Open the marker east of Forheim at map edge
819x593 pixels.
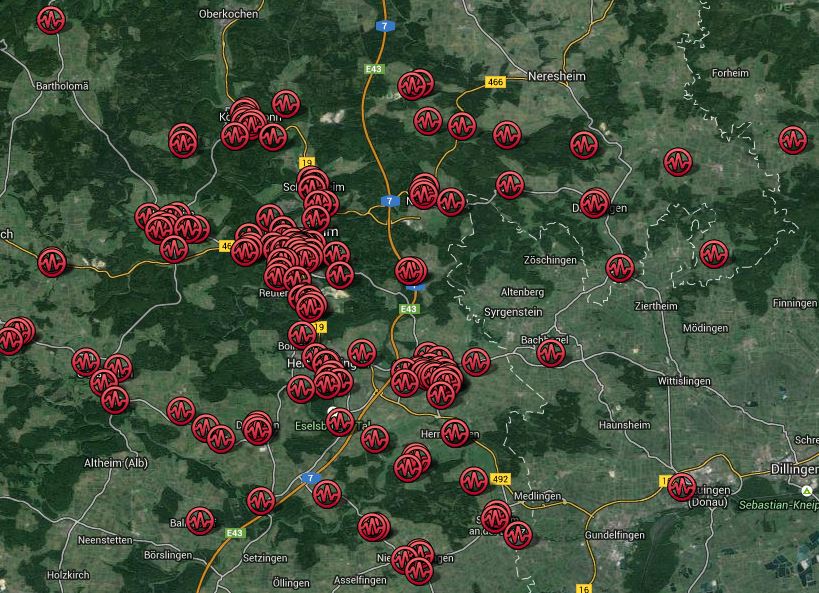793,140
